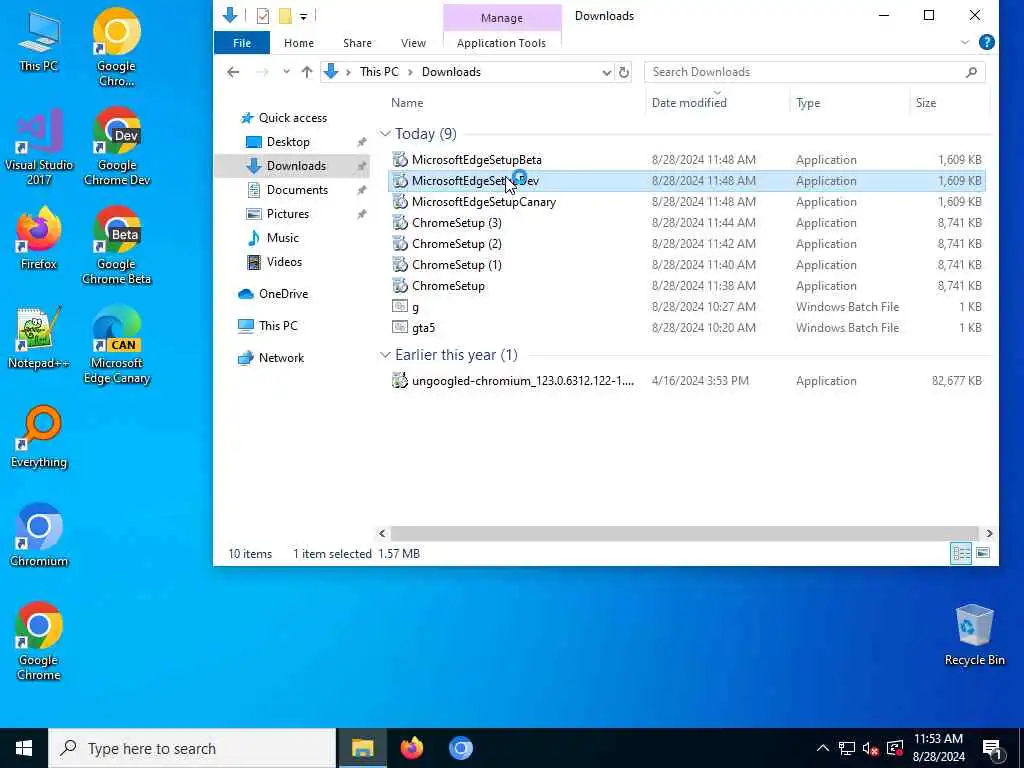Image resolution: width=1024 pixels, height=768 pixels.
Task: Collapse the Earlier this year group
Action: [385, 355]
